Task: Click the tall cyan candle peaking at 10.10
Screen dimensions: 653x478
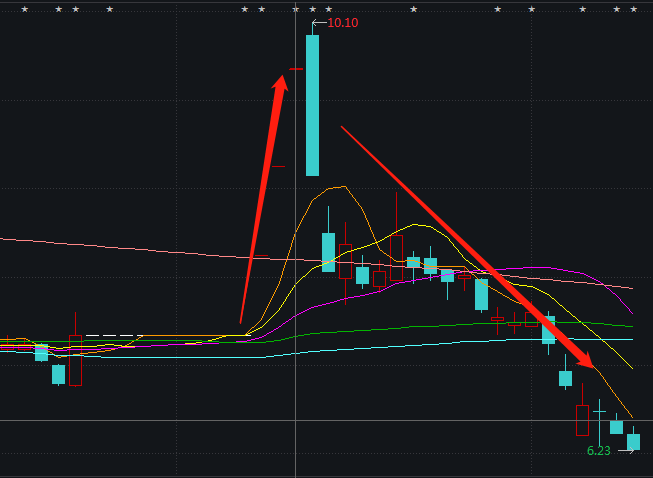Action: click(312, 105)
